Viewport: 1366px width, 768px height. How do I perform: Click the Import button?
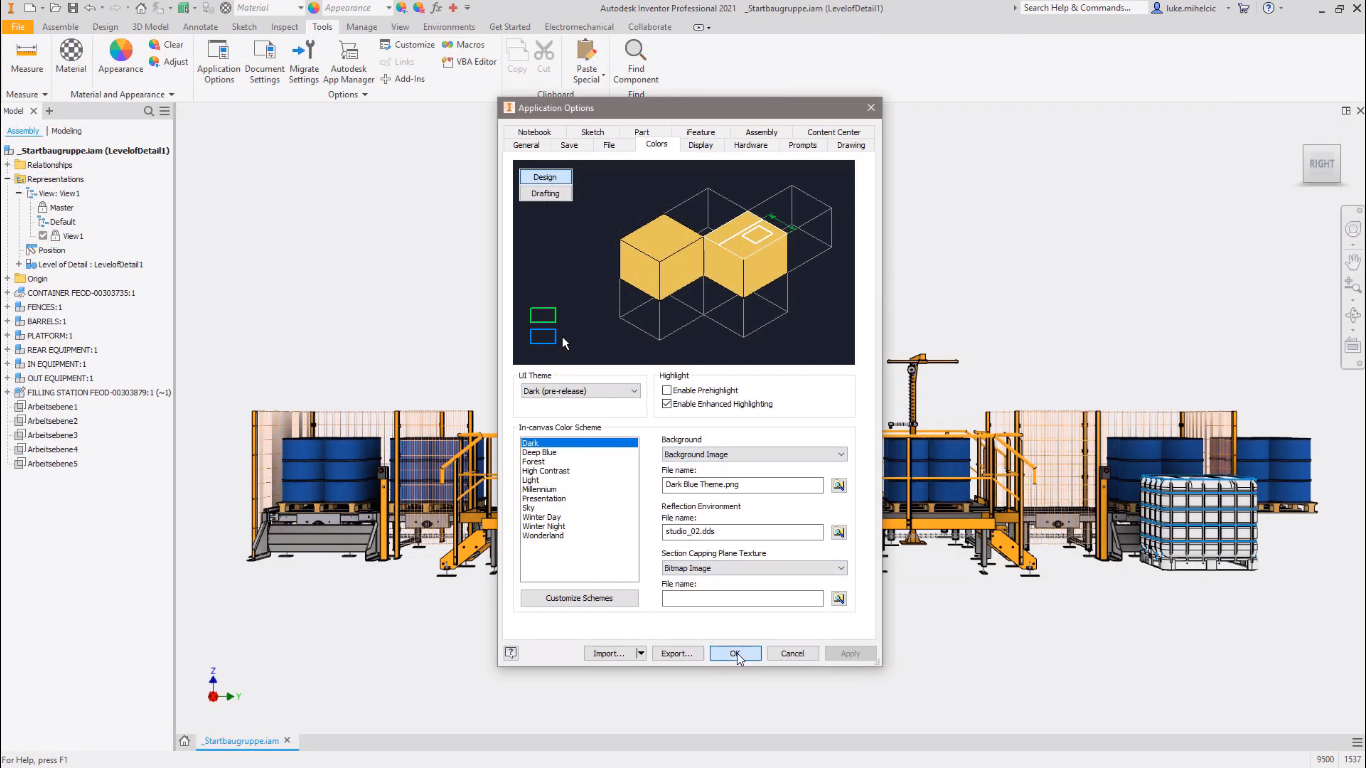coord(609,653)
